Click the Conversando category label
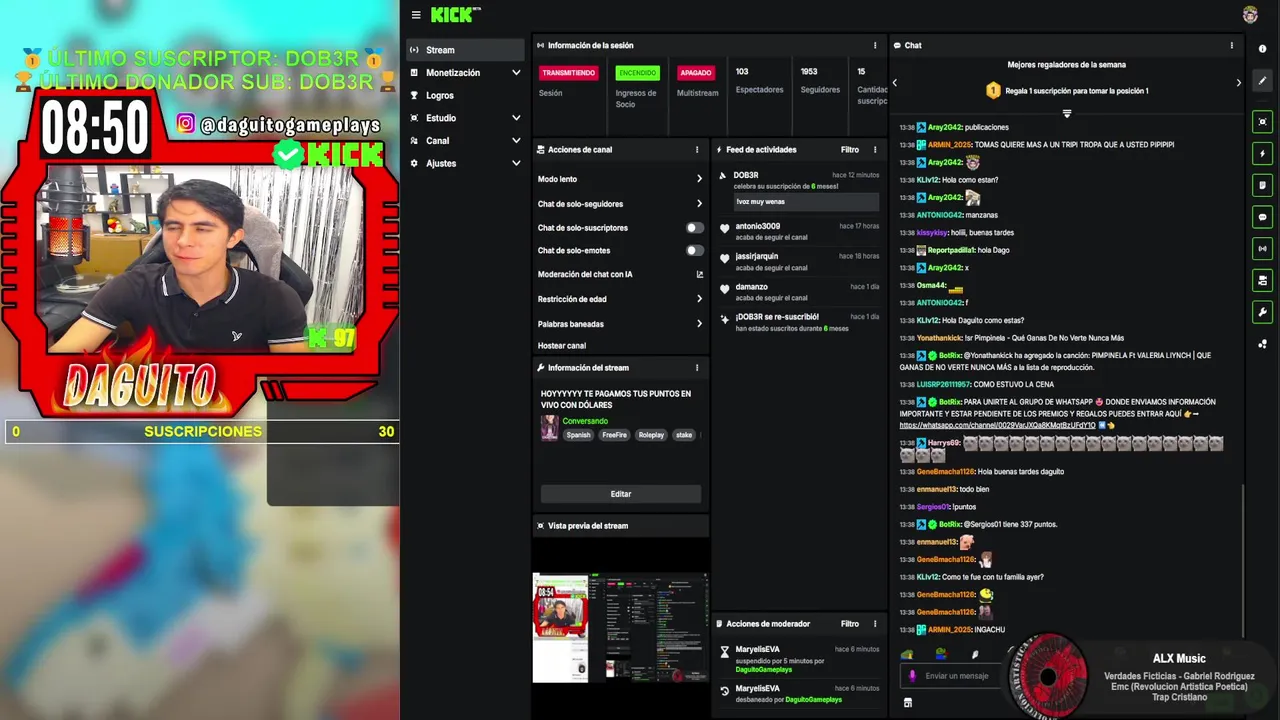The height and width of the screenshot is (720, 1280). click(x=585, y=421)
